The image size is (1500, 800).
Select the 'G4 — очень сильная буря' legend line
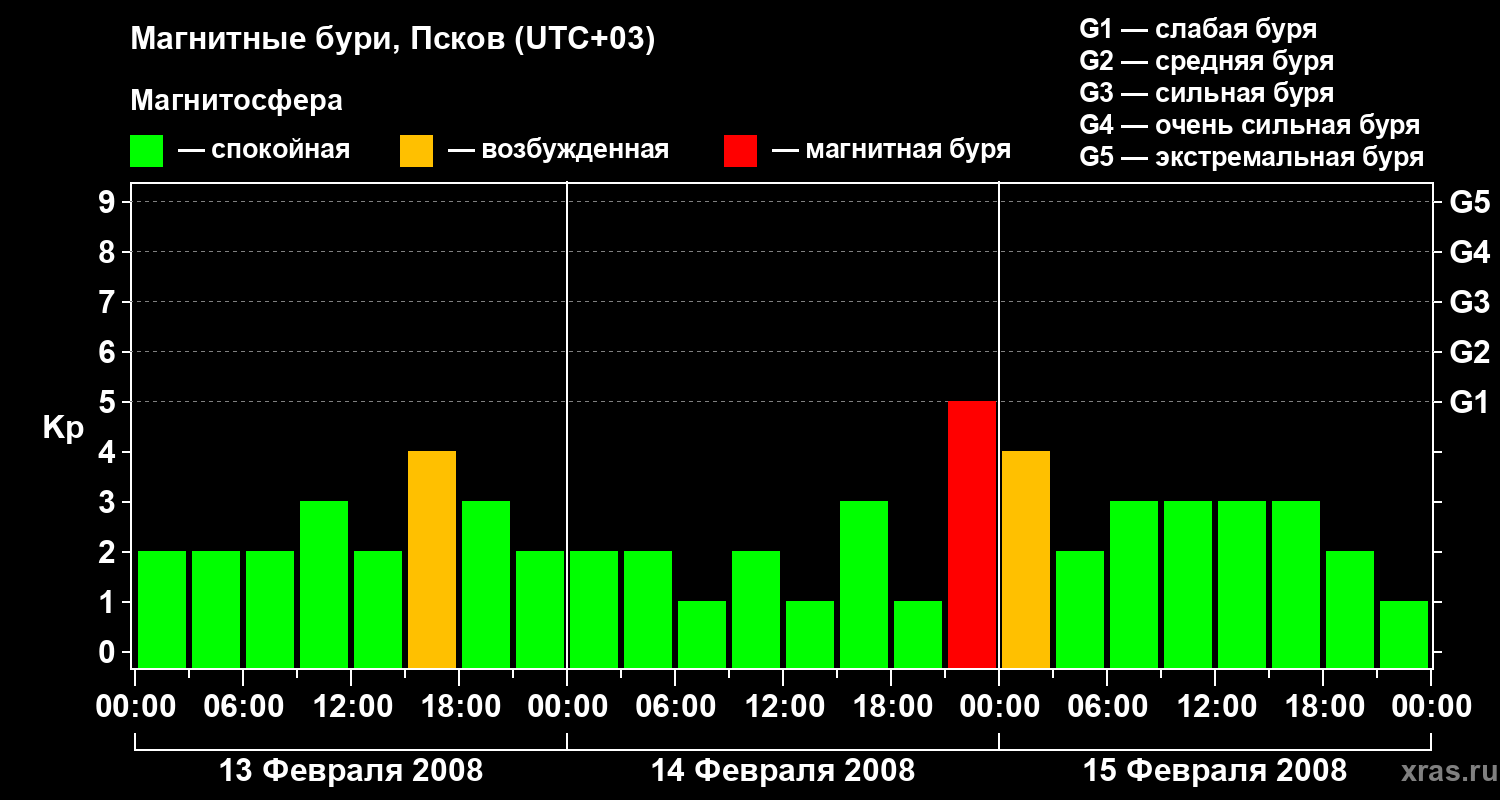click(1250, 125)
